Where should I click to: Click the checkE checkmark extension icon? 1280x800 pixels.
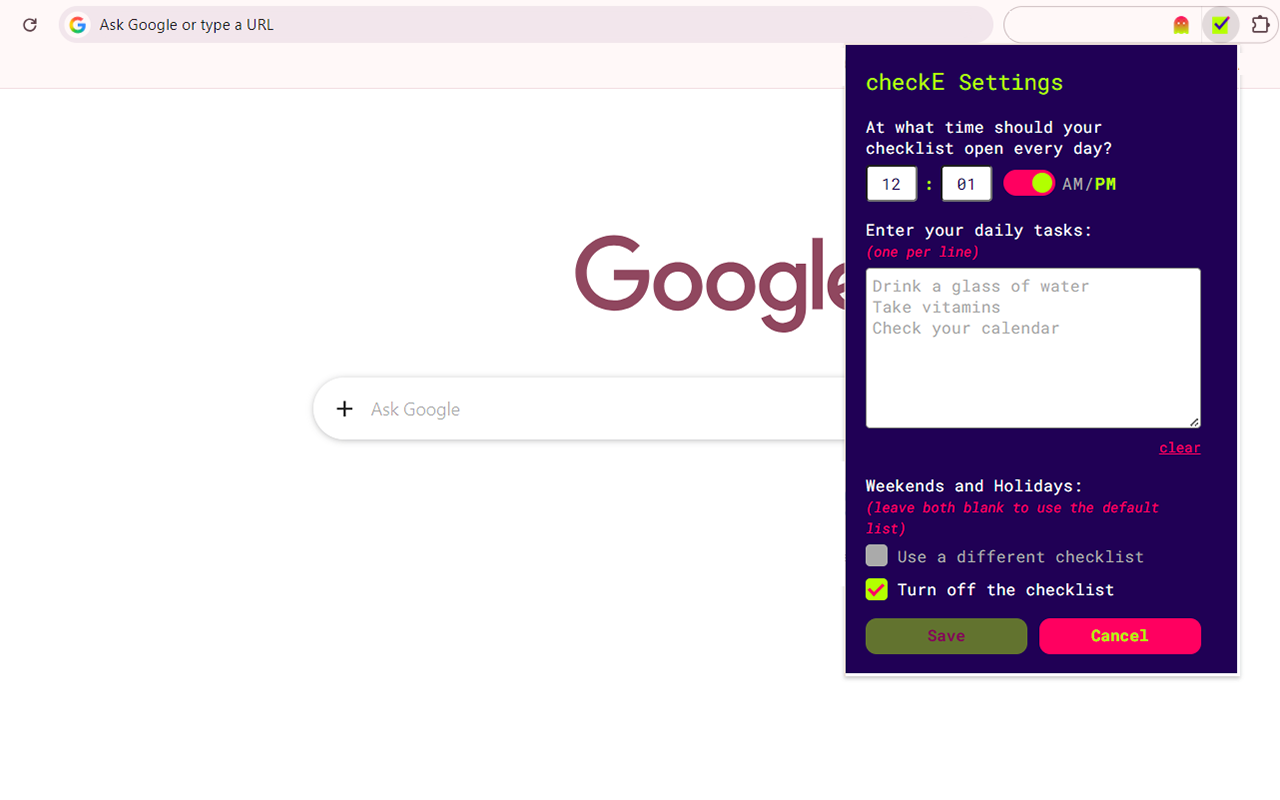pos(1220,25)
